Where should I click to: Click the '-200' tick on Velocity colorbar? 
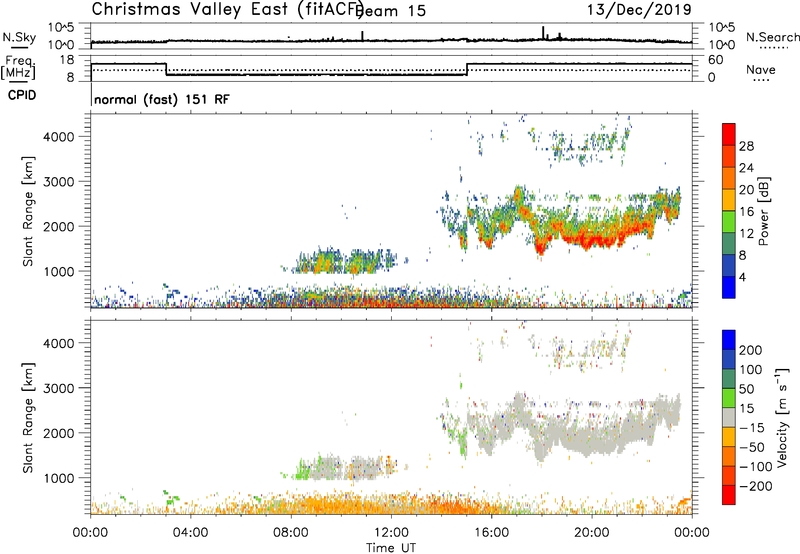click(x=756, y=486)
